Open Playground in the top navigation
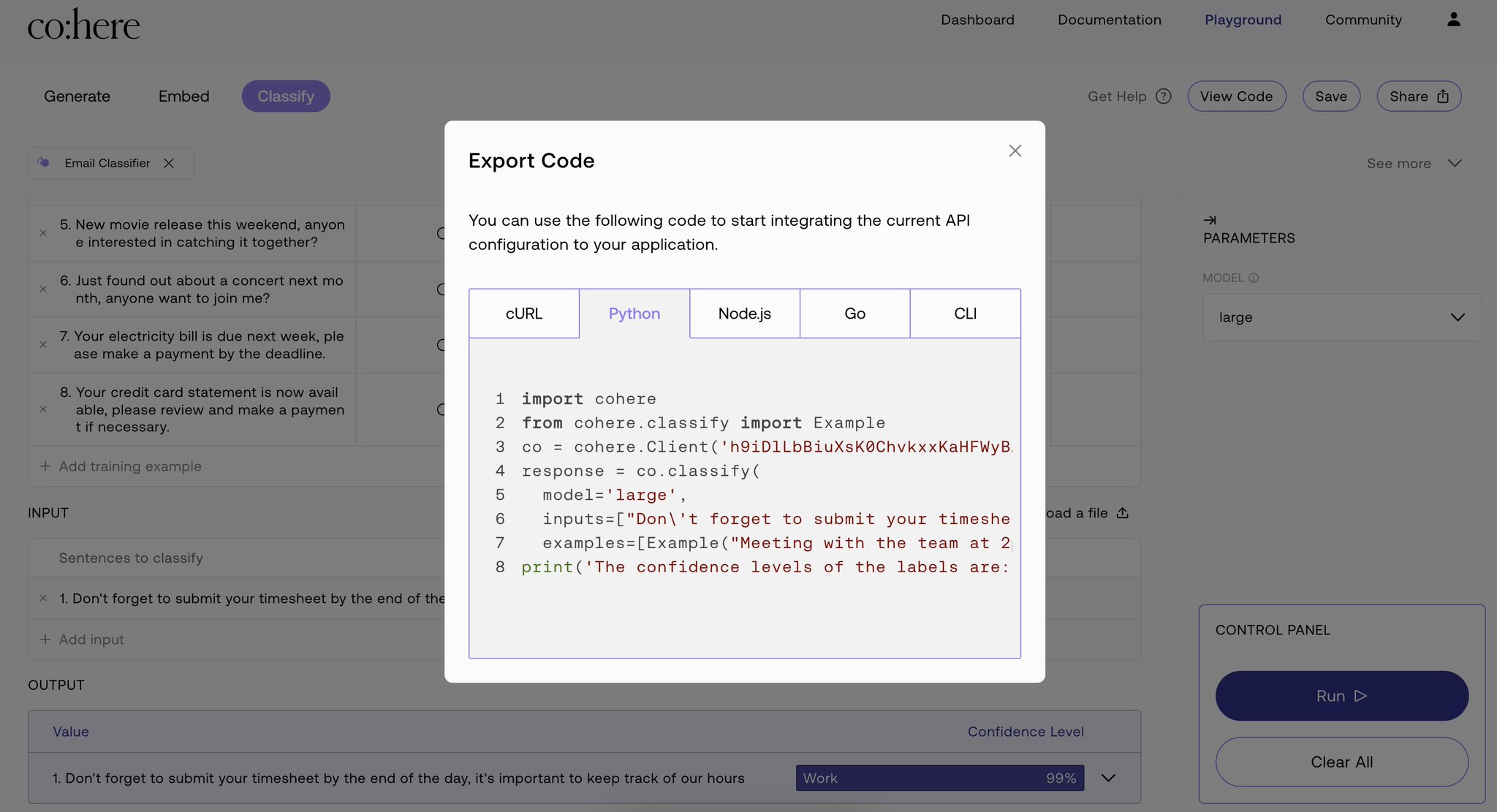Viewport: 1497px width, 812px height. click(x=1243, y=20)
